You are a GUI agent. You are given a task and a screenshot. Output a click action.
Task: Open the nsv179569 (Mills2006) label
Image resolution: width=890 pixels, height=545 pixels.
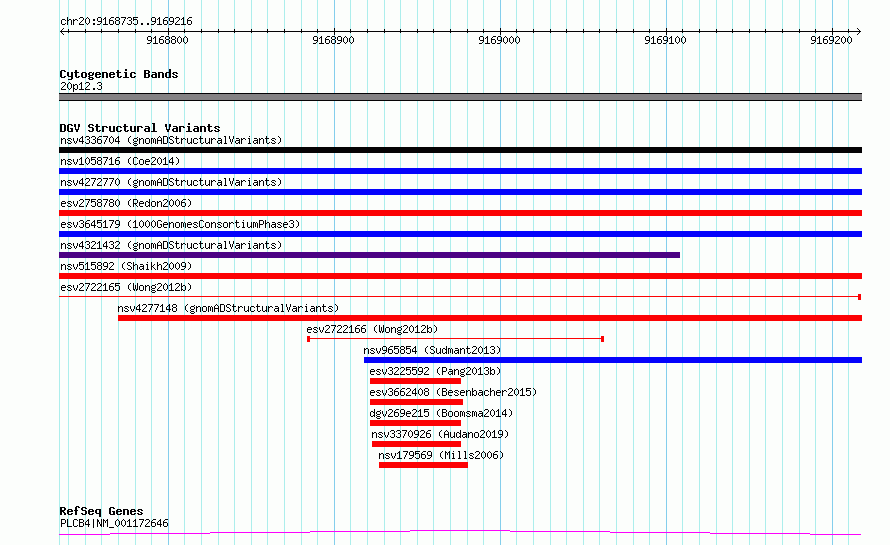point(441,455)
